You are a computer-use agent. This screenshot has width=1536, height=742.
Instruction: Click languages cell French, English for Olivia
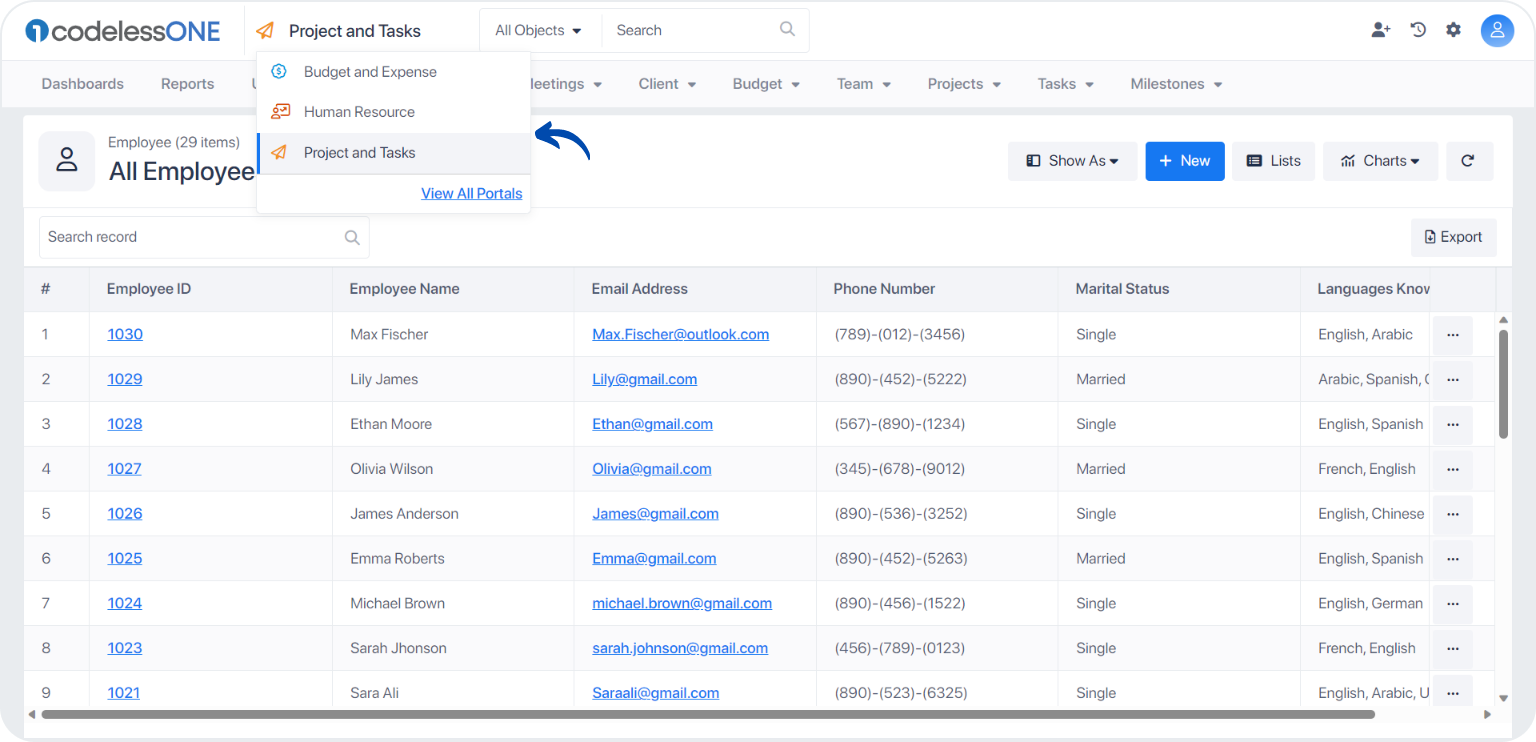[x=1367, y=469]
